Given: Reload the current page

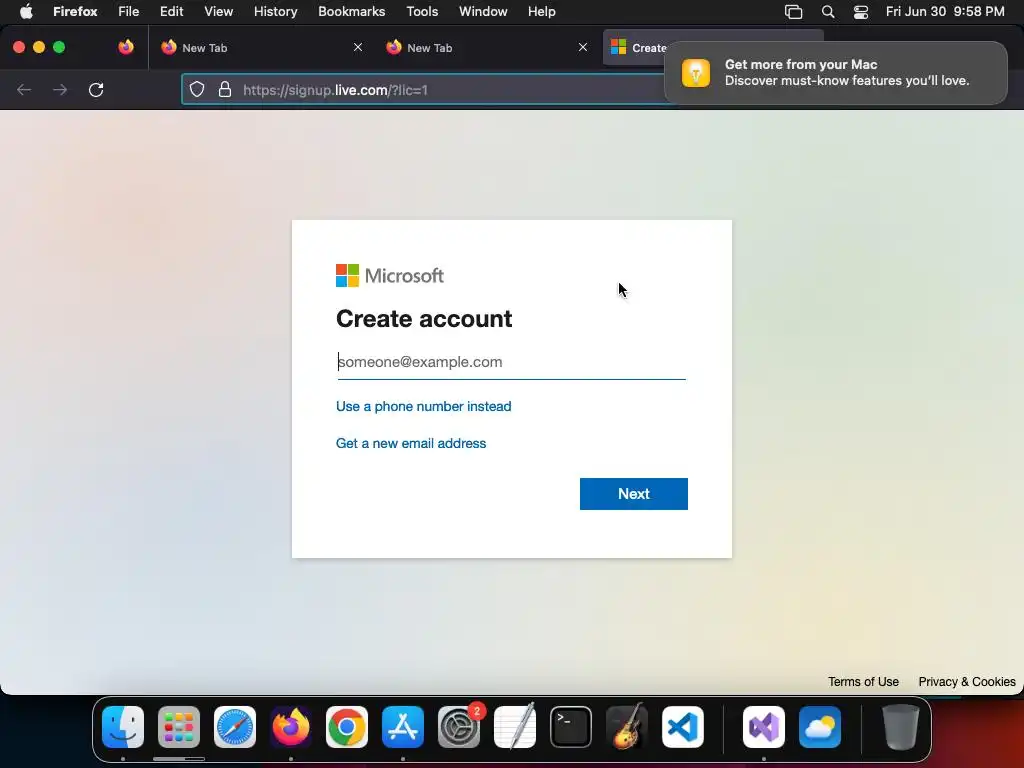Looking at the screenshot, I should coord(96,90).
